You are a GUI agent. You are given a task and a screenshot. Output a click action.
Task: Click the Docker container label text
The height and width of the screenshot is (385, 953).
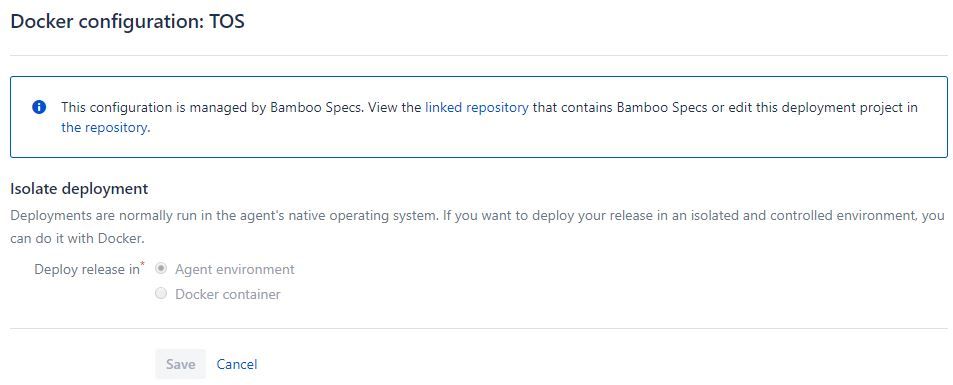pos(228,294)
